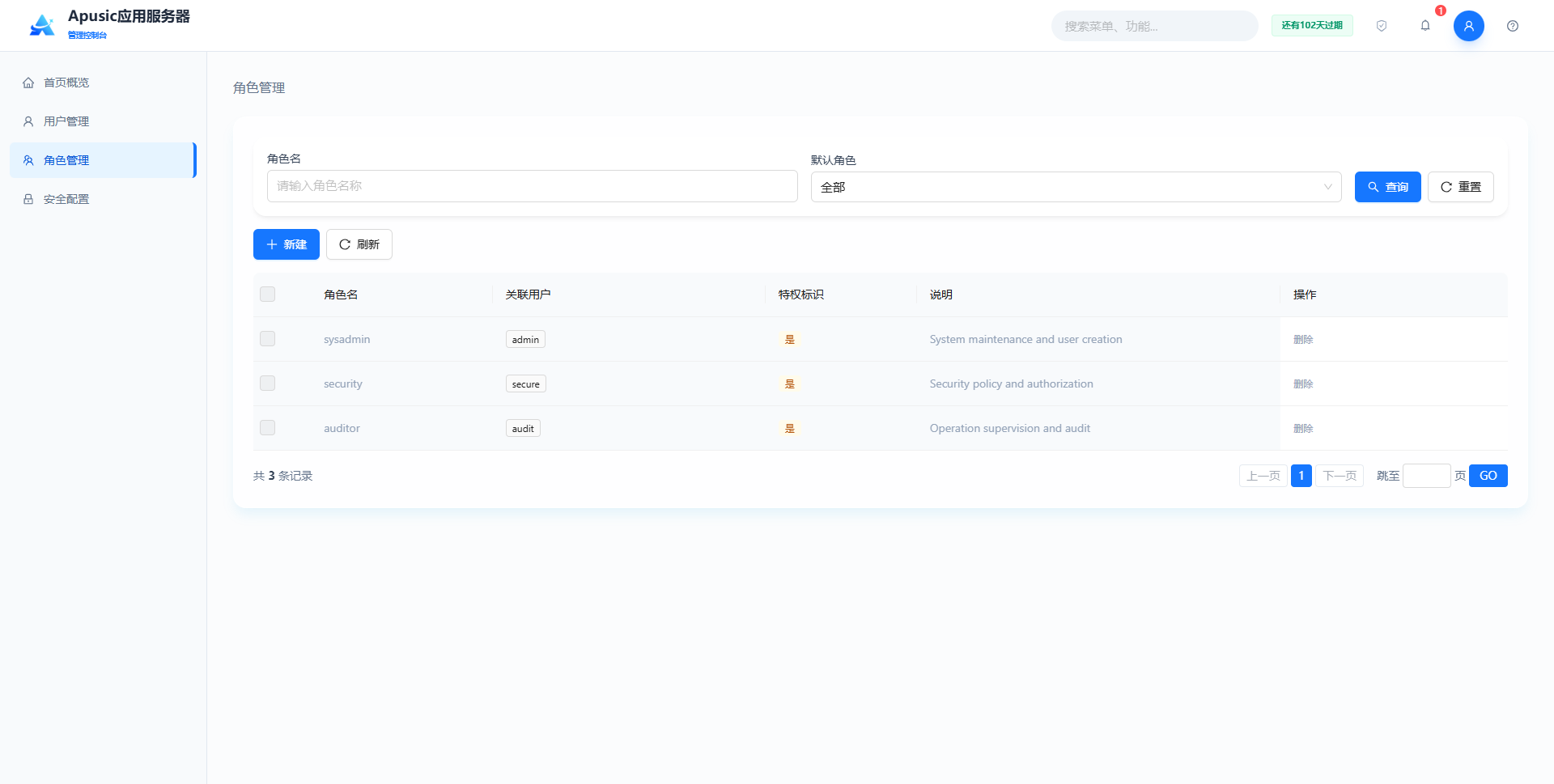This screenshot has height=784, width=1554.
Task: Click 'System maintenance and user creation' text
Action: [1026, 339]
